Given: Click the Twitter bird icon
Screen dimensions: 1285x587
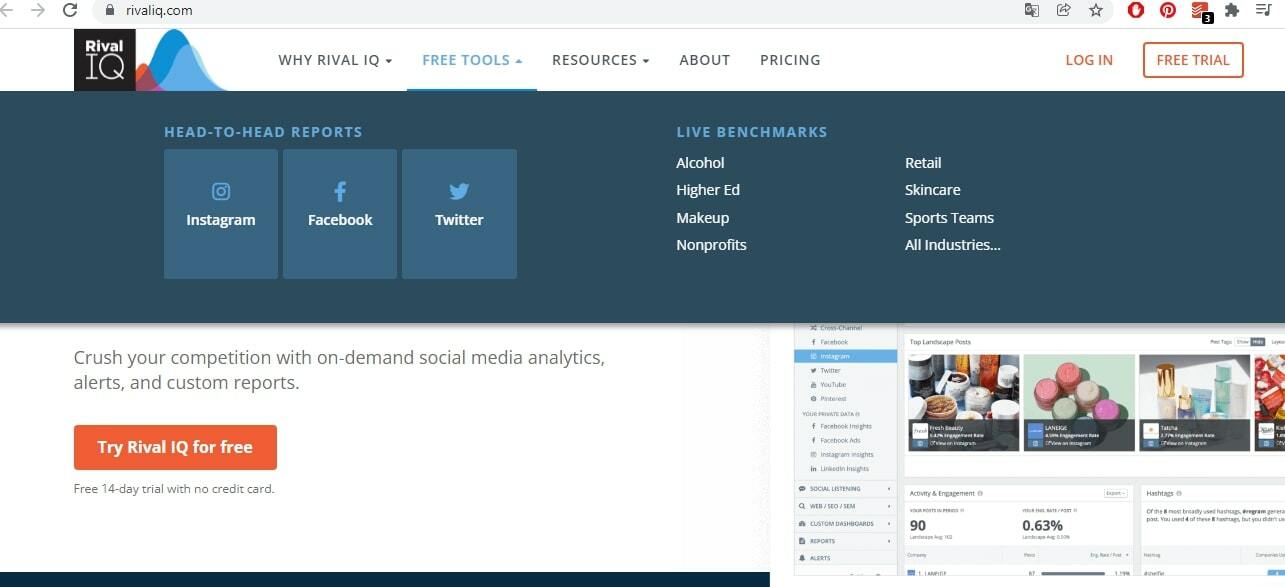Looking at the screenshot, I should [x=459, y=191].
